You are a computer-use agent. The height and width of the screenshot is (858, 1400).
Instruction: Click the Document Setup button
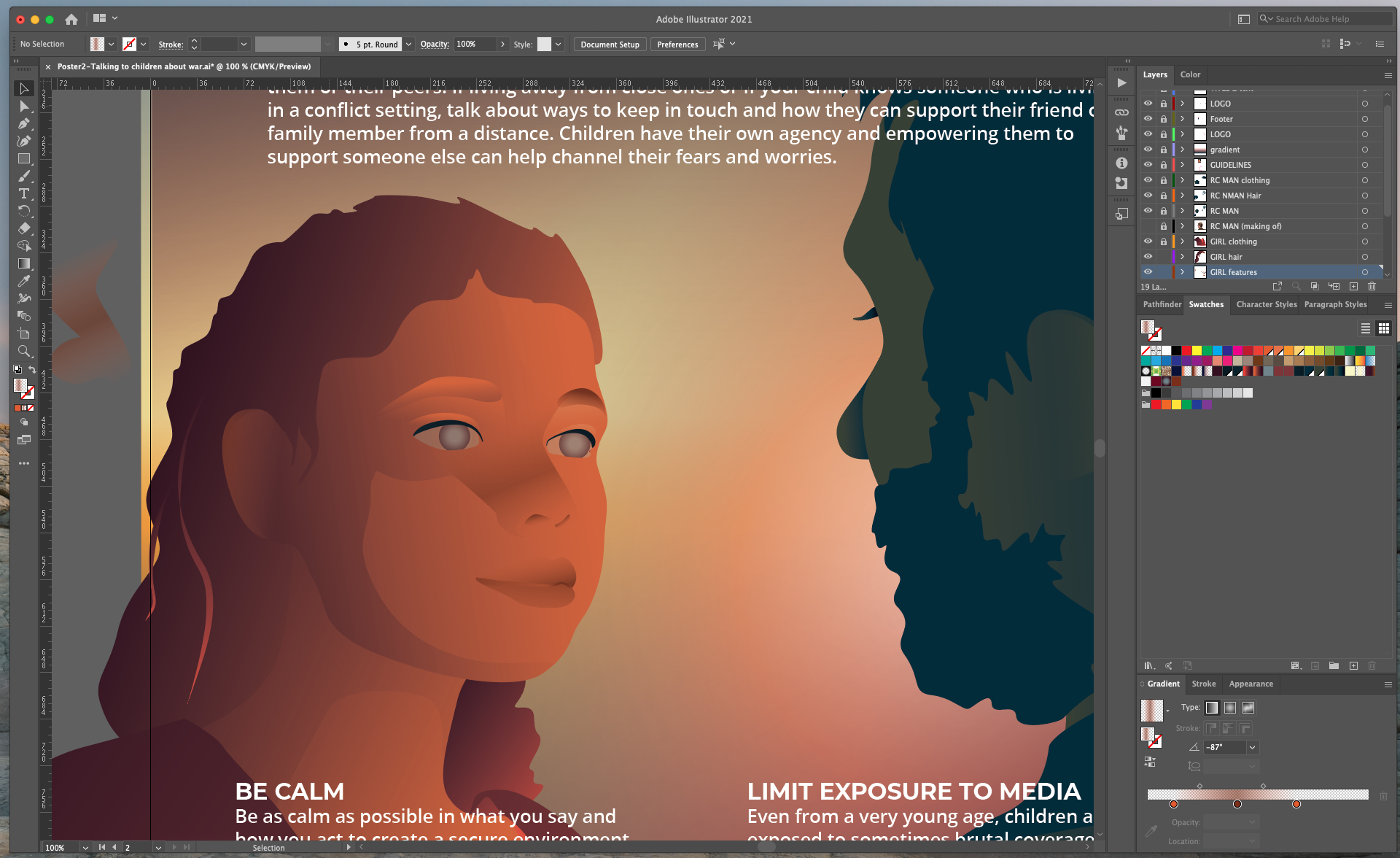pos(610,45)
